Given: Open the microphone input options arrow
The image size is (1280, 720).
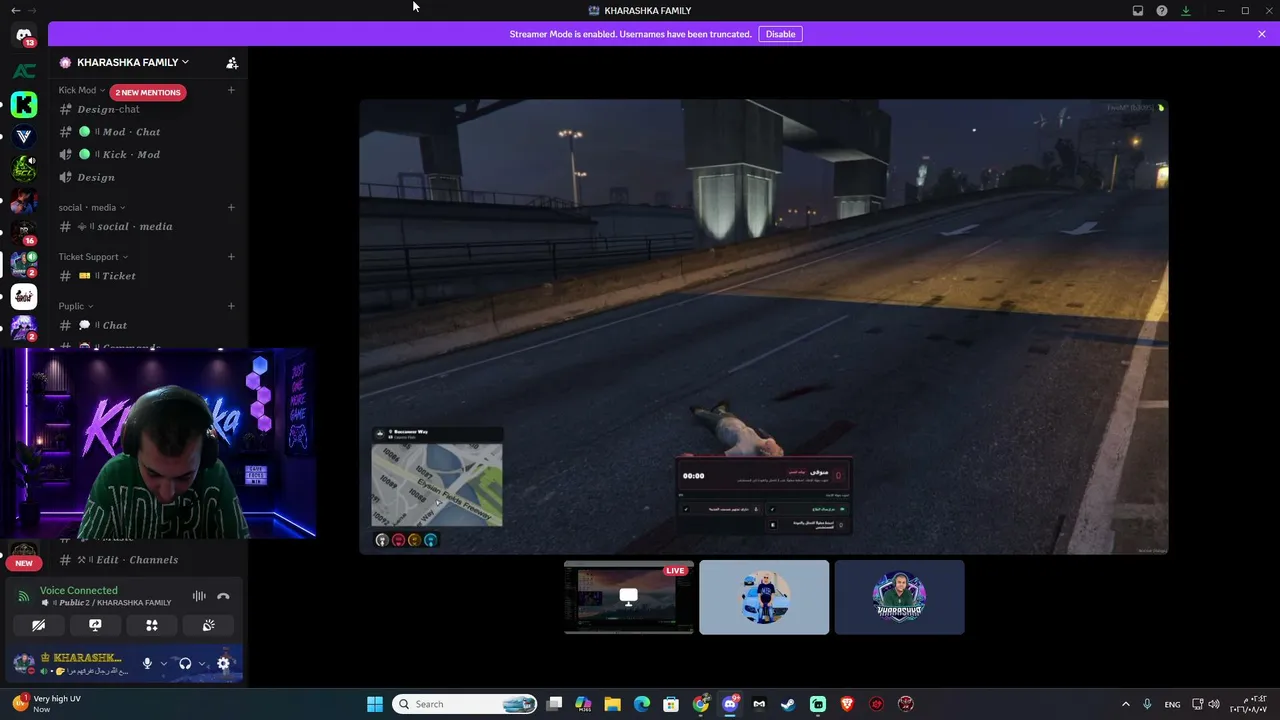Looking at the screenshot, I should point(163,663).
